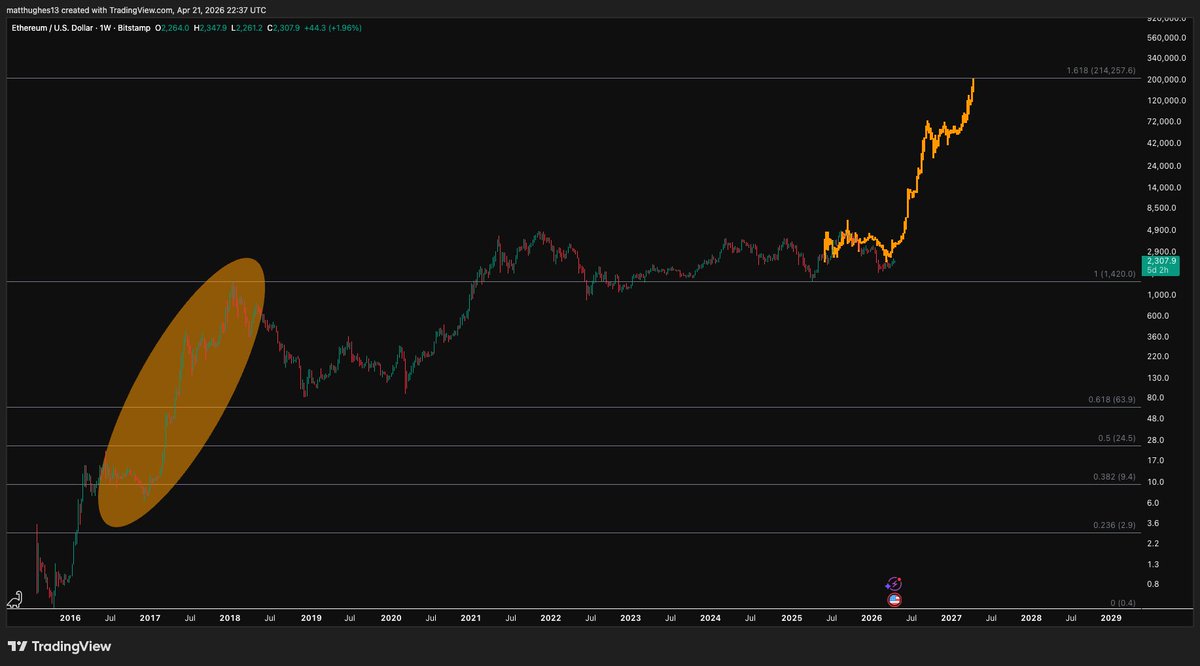
Task: Click the 4,900.0 price axis label
Action: coord(1161,229)
